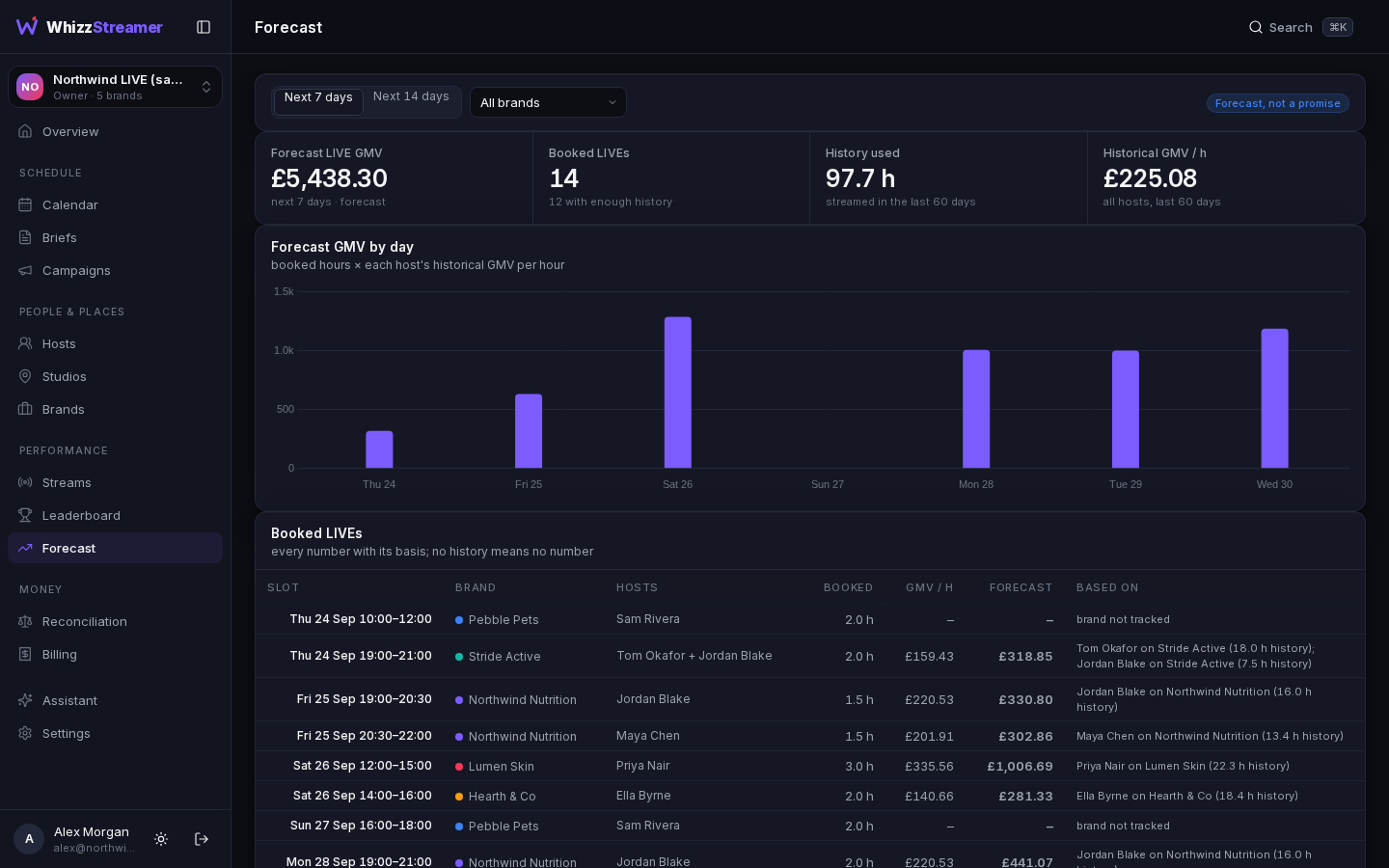Click the Mon 28 chart bar
This screenshot has height=868, width=1389.
[x=976, y=409]
